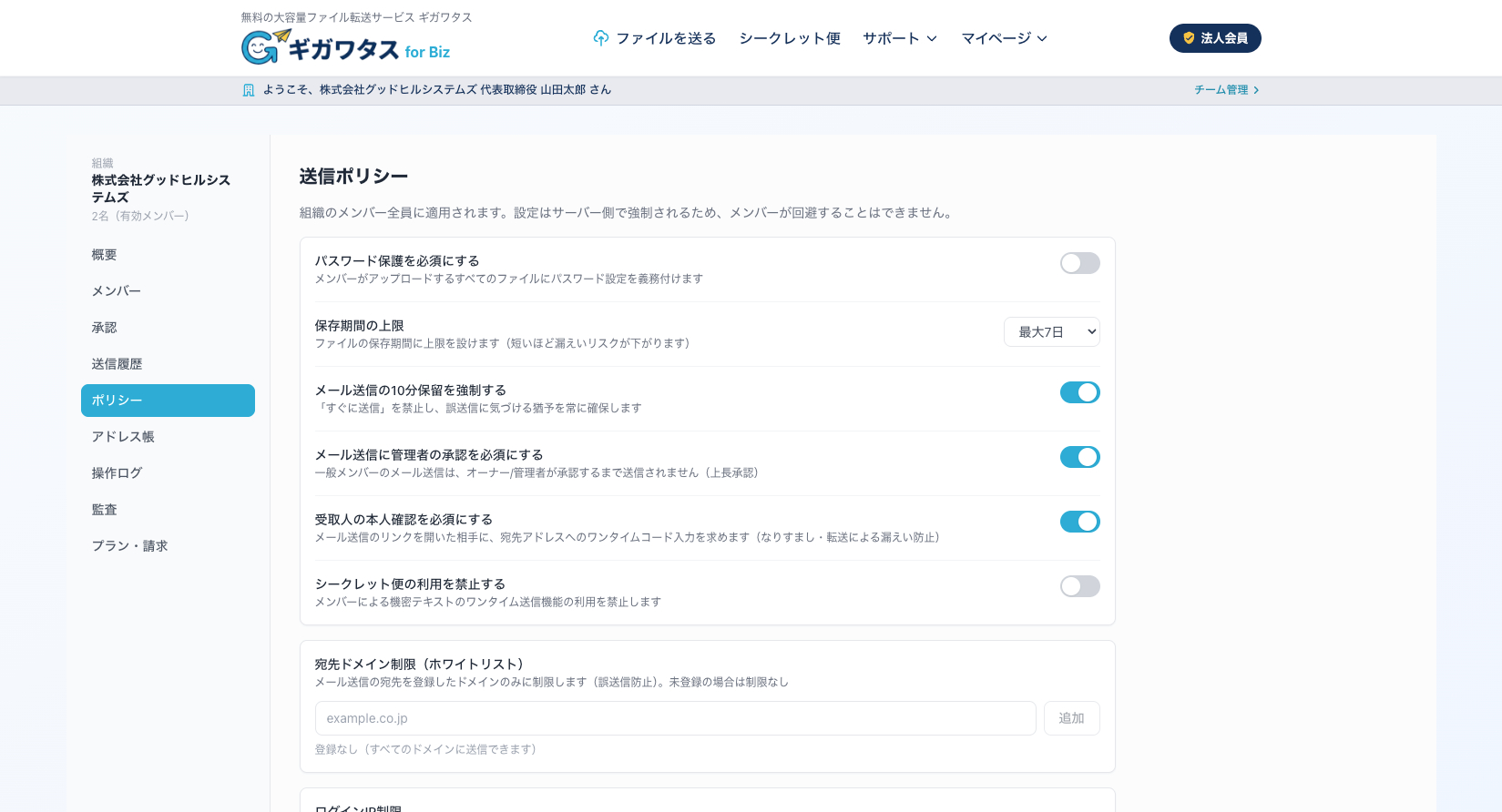
Task: Toggle 受取人の本人確認を必須にする switch
Action: tap(1079, 522)
